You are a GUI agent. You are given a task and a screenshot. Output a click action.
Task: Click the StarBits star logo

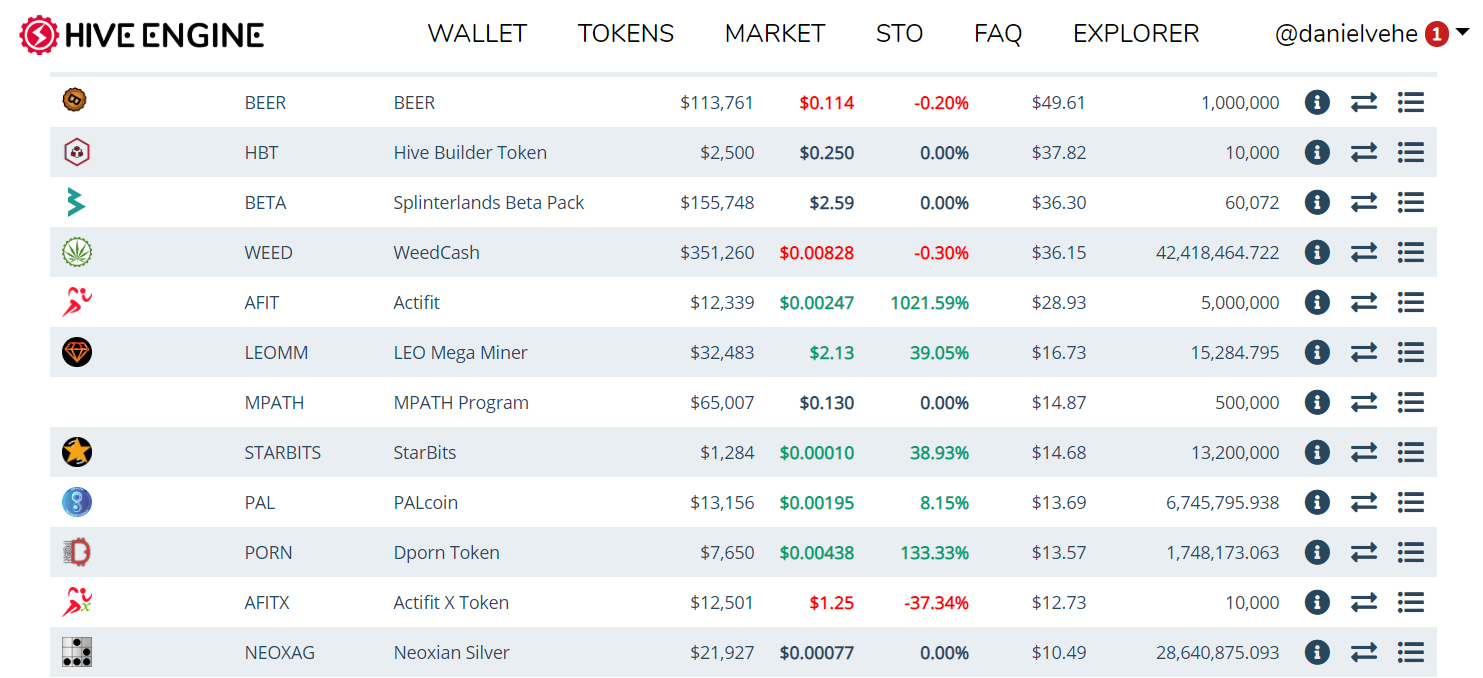[76, 452]
